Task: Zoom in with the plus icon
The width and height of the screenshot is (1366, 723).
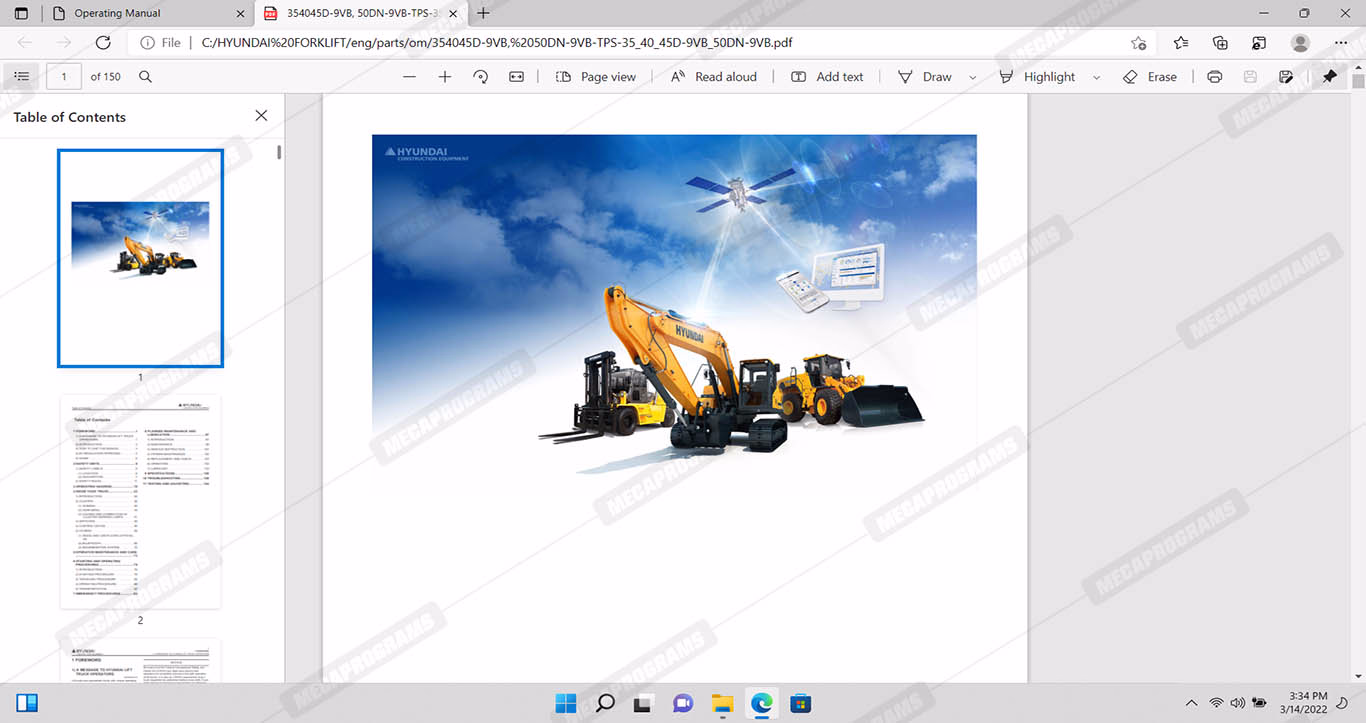Action: (x=445, y=77)
